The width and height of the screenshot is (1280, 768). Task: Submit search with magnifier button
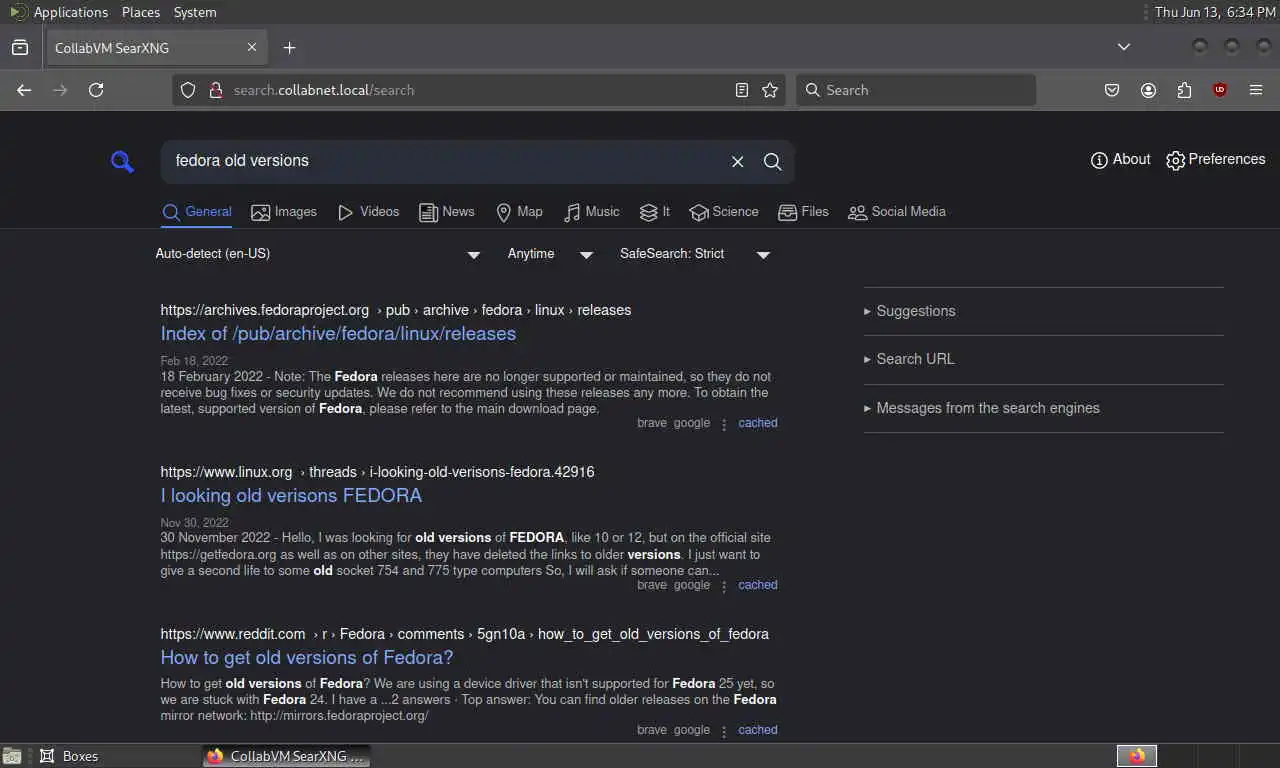click(772, 161)
